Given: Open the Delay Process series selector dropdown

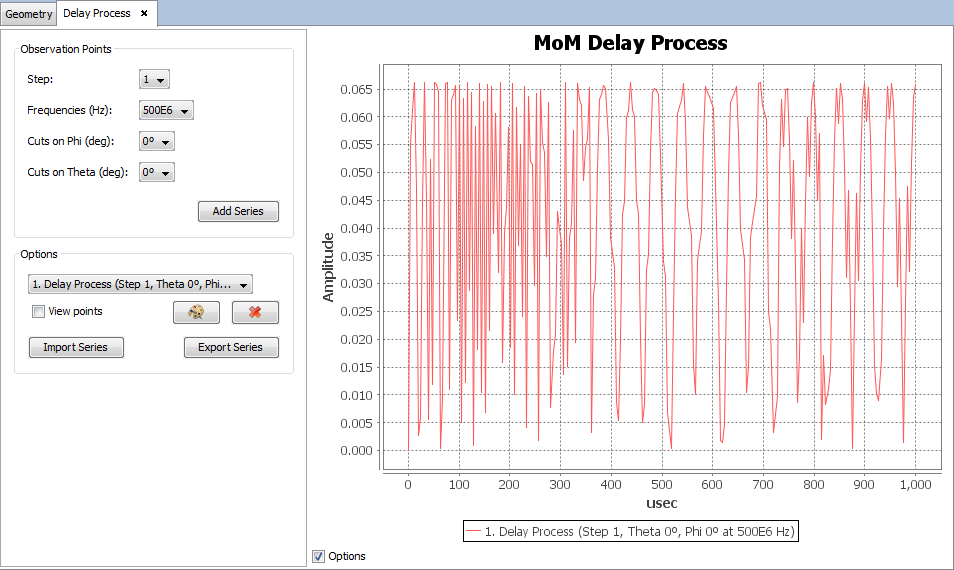Looking at the screenshot, I should 141,285.
